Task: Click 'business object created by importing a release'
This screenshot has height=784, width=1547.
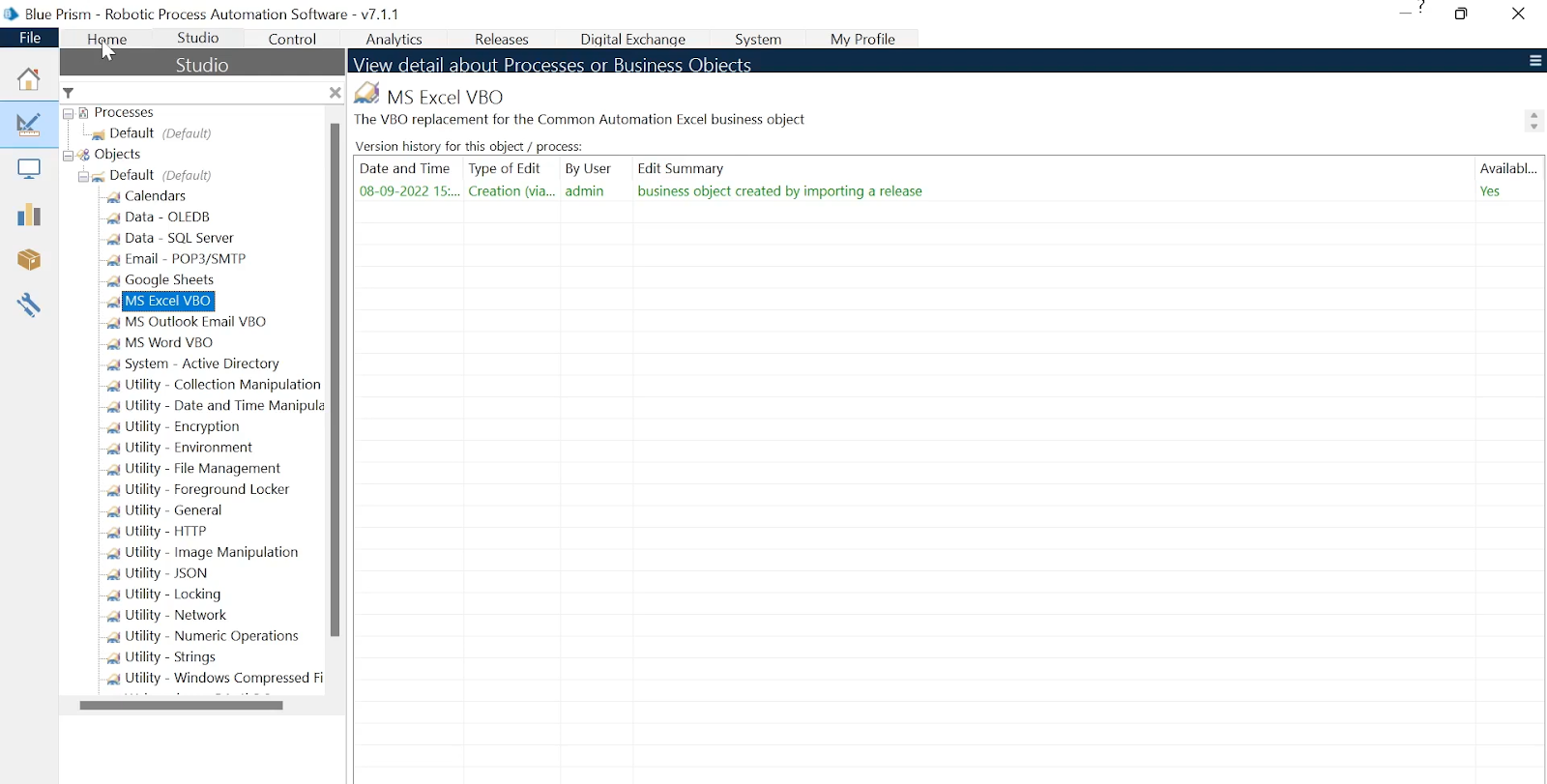Action: pos(779,191)
